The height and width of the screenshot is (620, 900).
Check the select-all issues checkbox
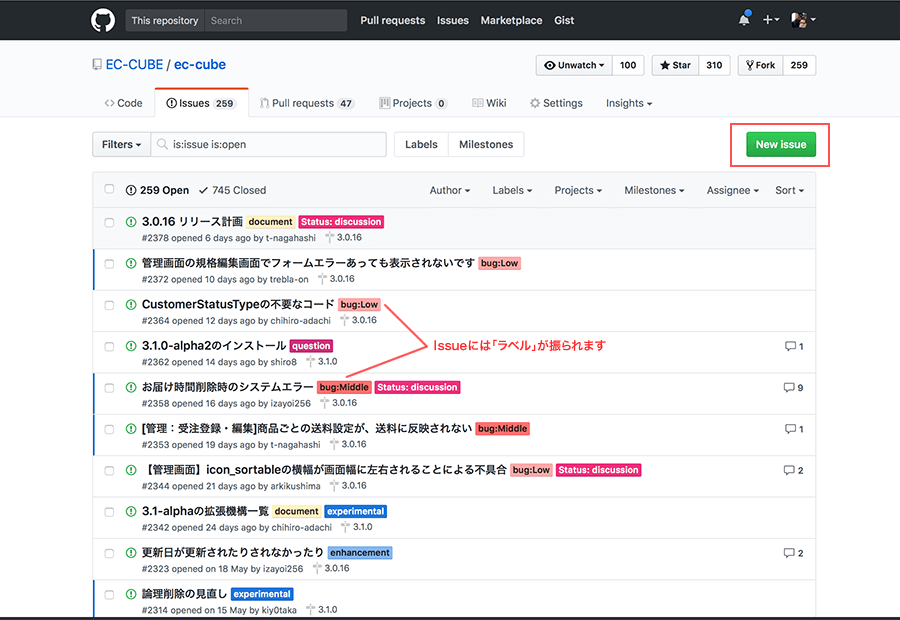[109, 189]
